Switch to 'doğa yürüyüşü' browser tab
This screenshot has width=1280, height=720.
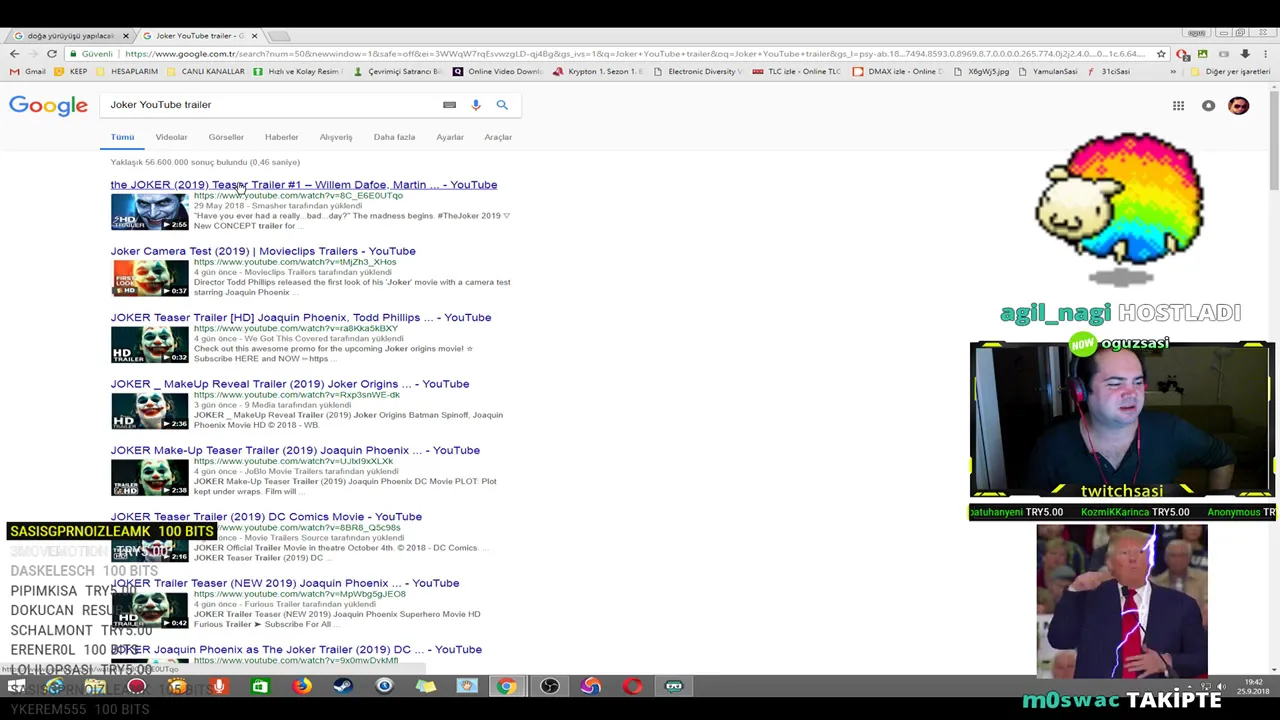pyautogui.click(x=68, y=36)
